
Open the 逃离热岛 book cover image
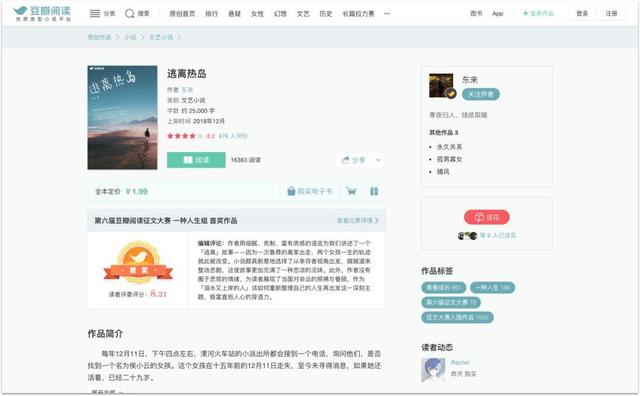pyautogui.click(x=122, y=118)
